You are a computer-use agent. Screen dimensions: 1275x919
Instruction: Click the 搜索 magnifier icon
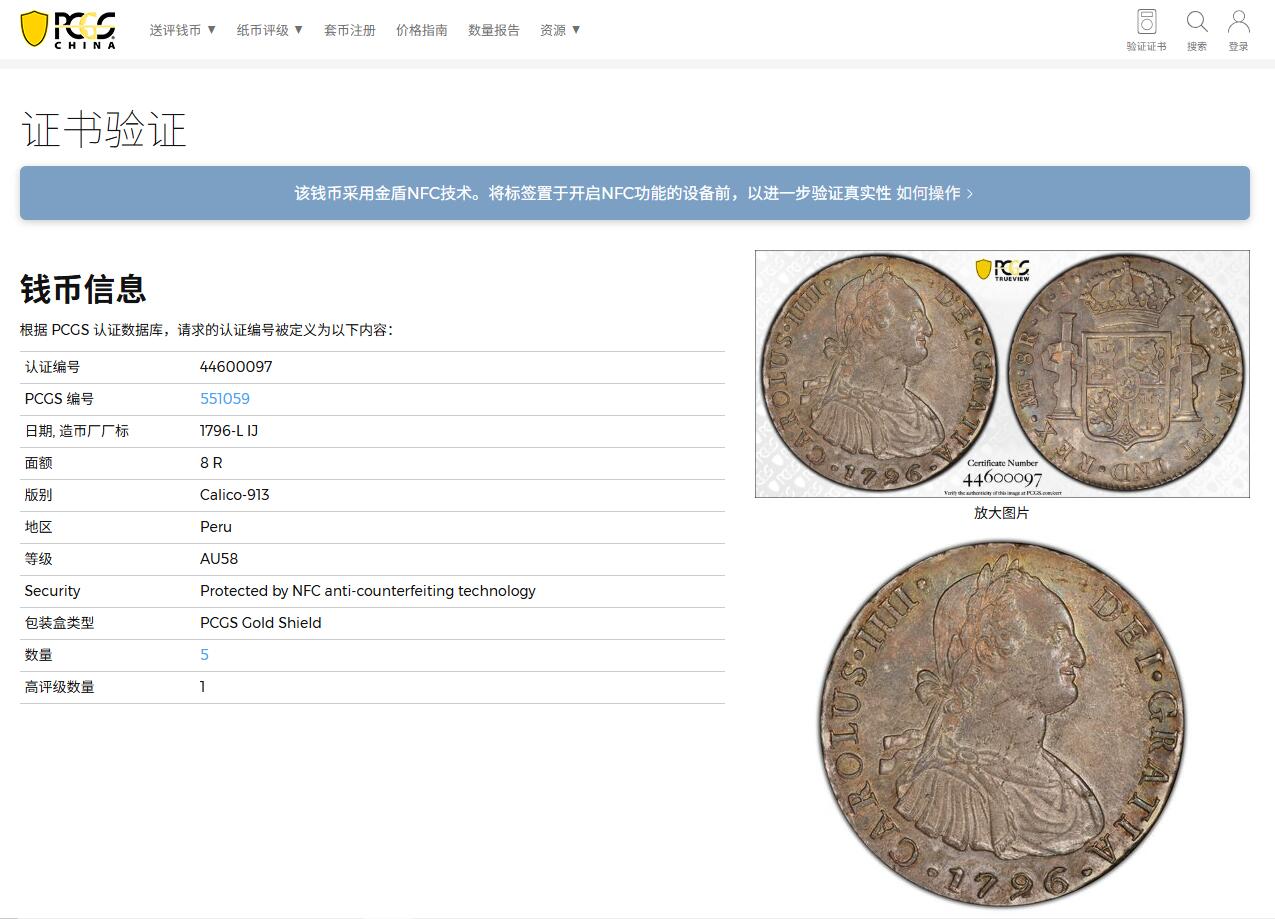point(1197,30)
